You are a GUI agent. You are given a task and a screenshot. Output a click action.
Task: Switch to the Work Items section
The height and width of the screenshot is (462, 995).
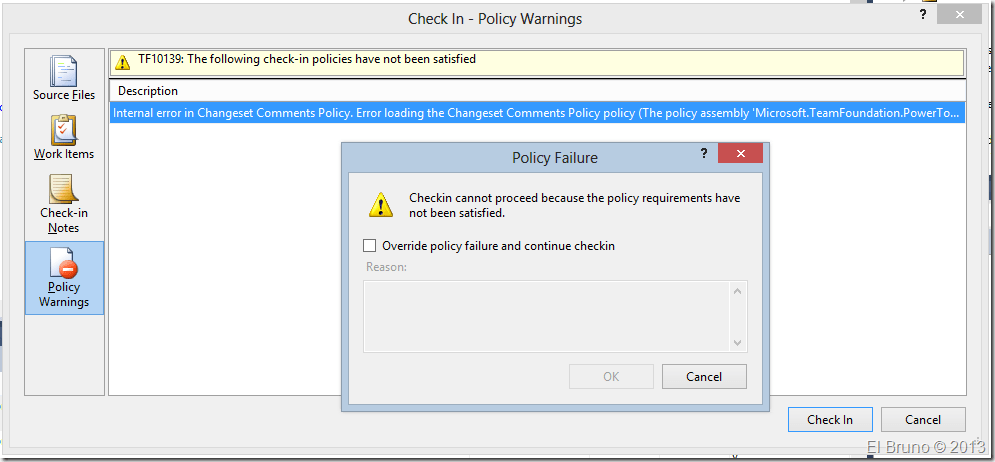64,137
